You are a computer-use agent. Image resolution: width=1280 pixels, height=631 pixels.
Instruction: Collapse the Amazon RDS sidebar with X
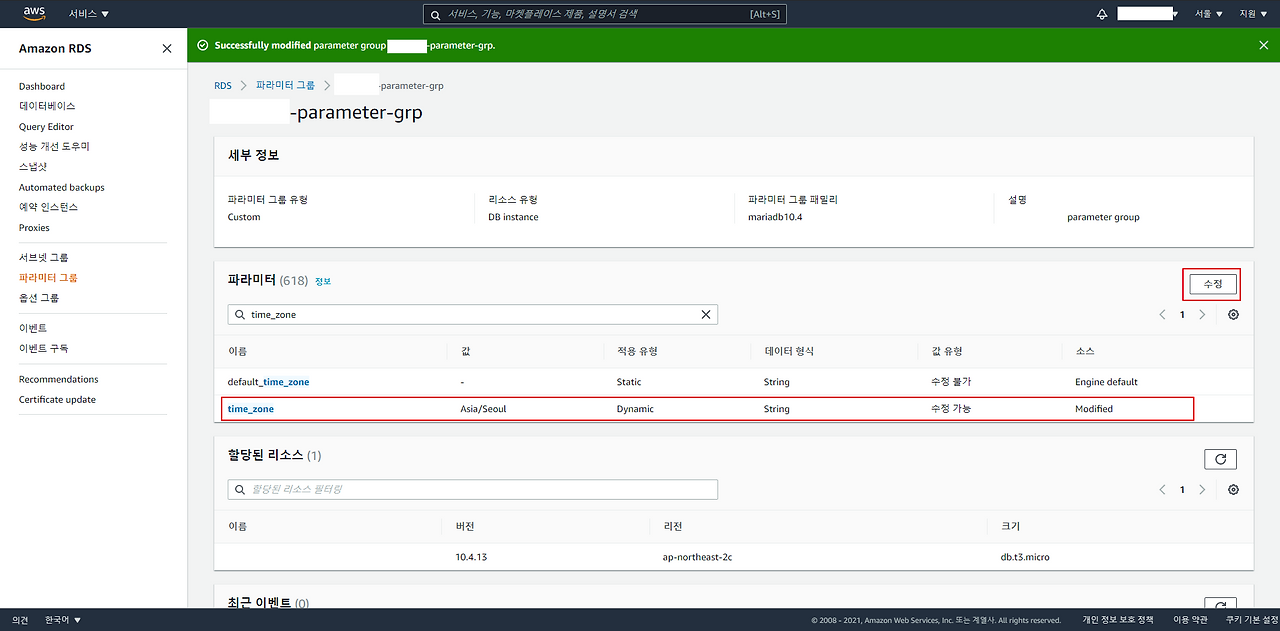tap(166, 48)
